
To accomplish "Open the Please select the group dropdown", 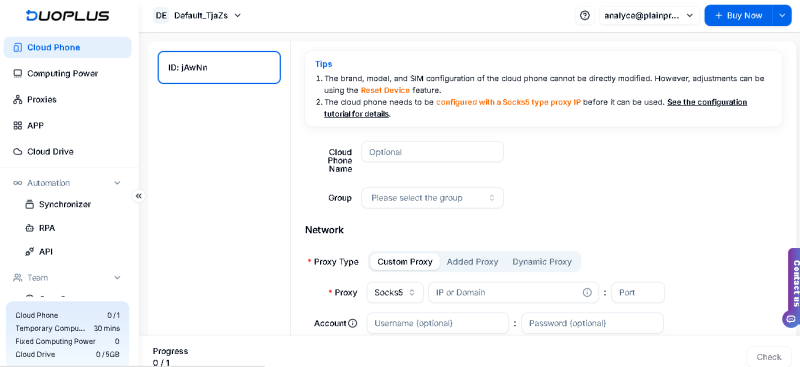I will tap(432, 198).
